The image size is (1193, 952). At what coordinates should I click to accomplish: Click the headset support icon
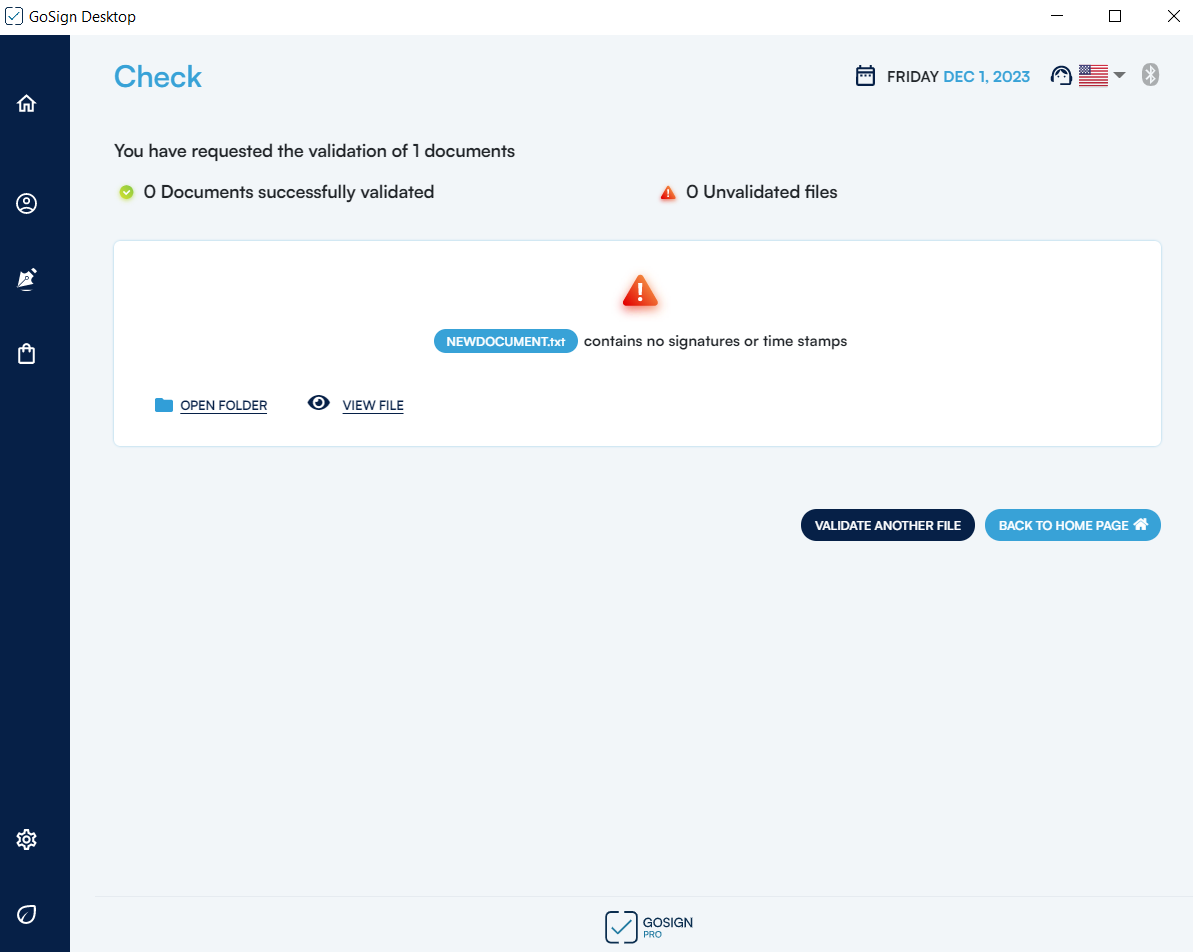pos(1061,76)
